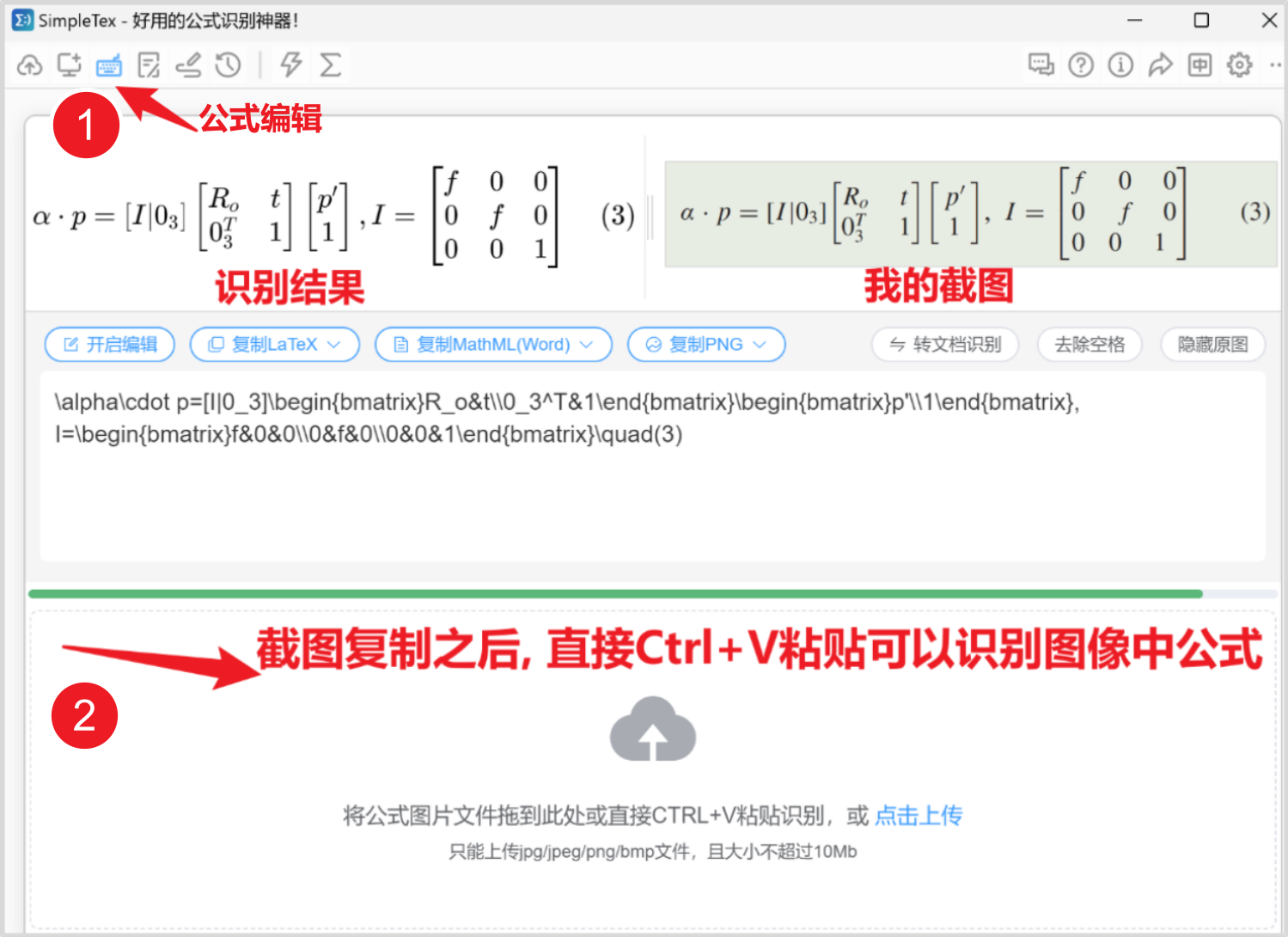Click inside the LaTeX code text area
The image size is (1288, 937).
[653, 467]
